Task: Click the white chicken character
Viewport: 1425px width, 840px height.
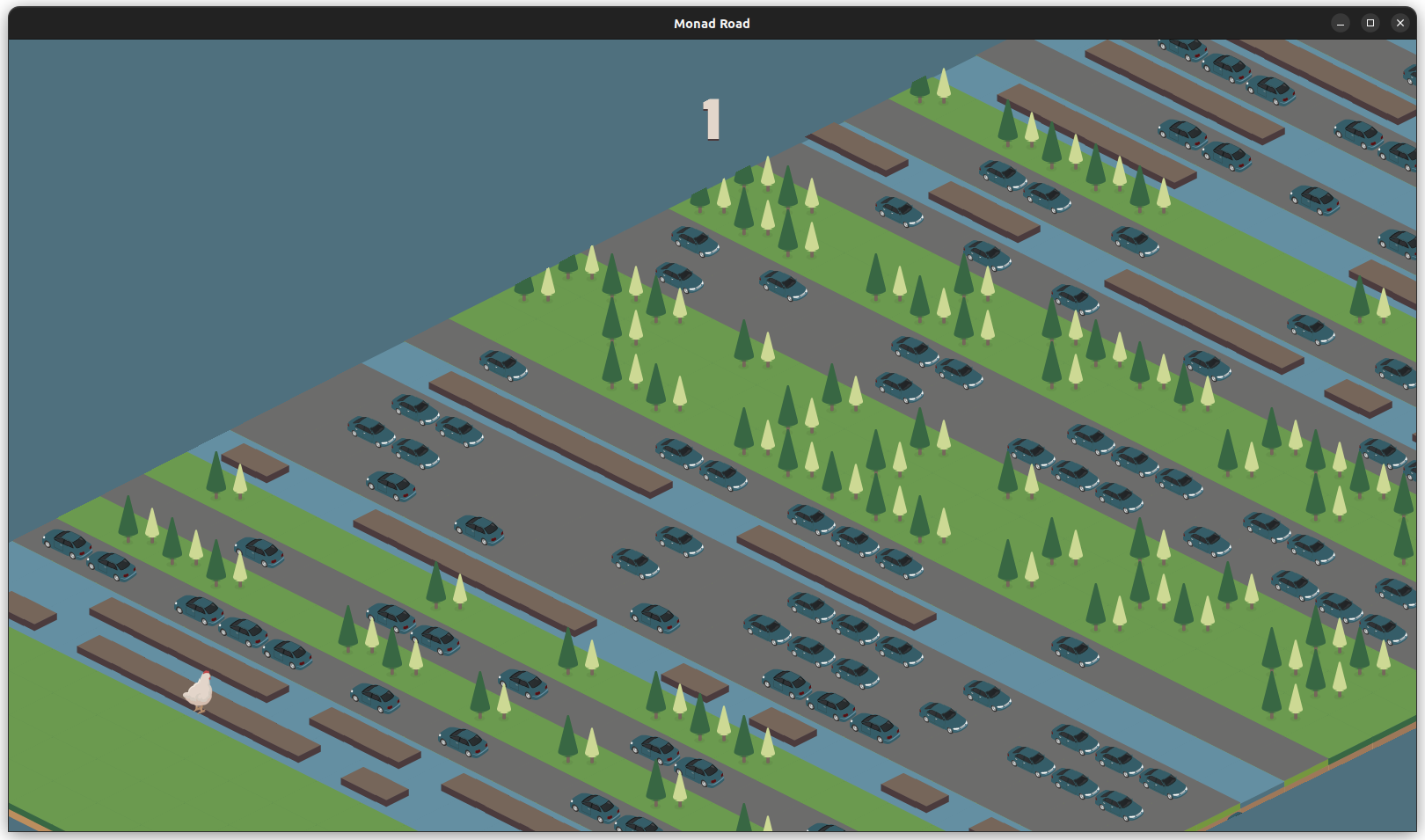Action: pyautogui.click(x=199, y=690)
